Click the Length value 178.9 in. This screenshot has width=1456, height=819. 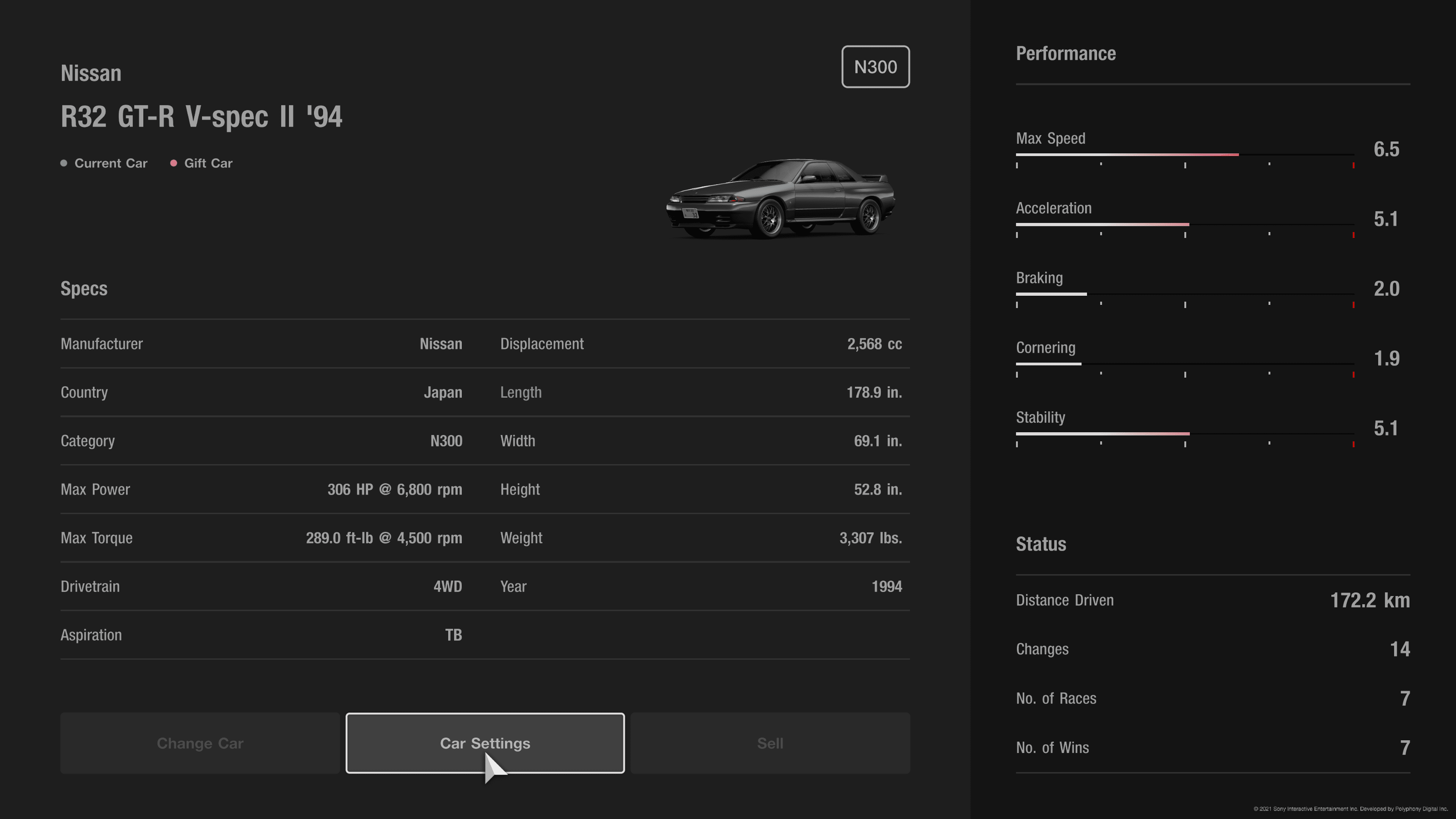click(874, 392)
